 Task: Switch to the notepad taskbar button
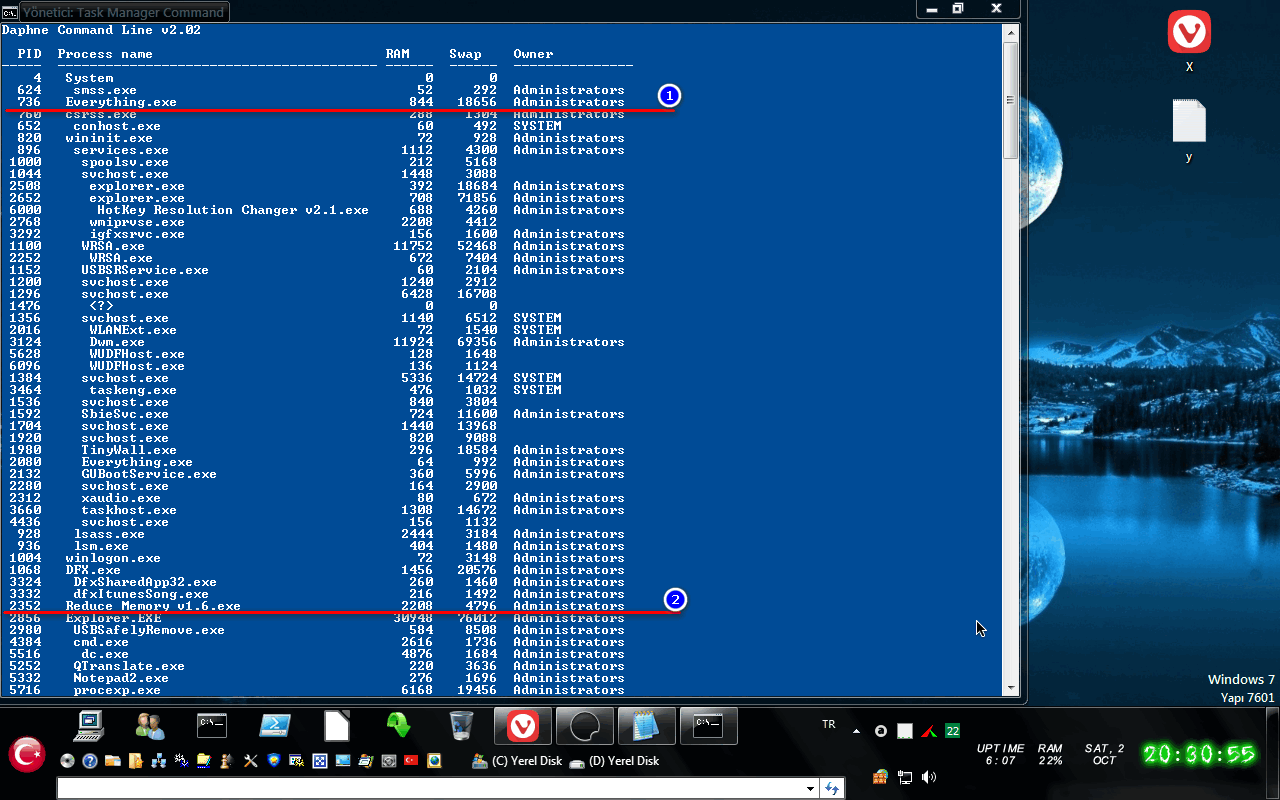[x=647, y=725]
